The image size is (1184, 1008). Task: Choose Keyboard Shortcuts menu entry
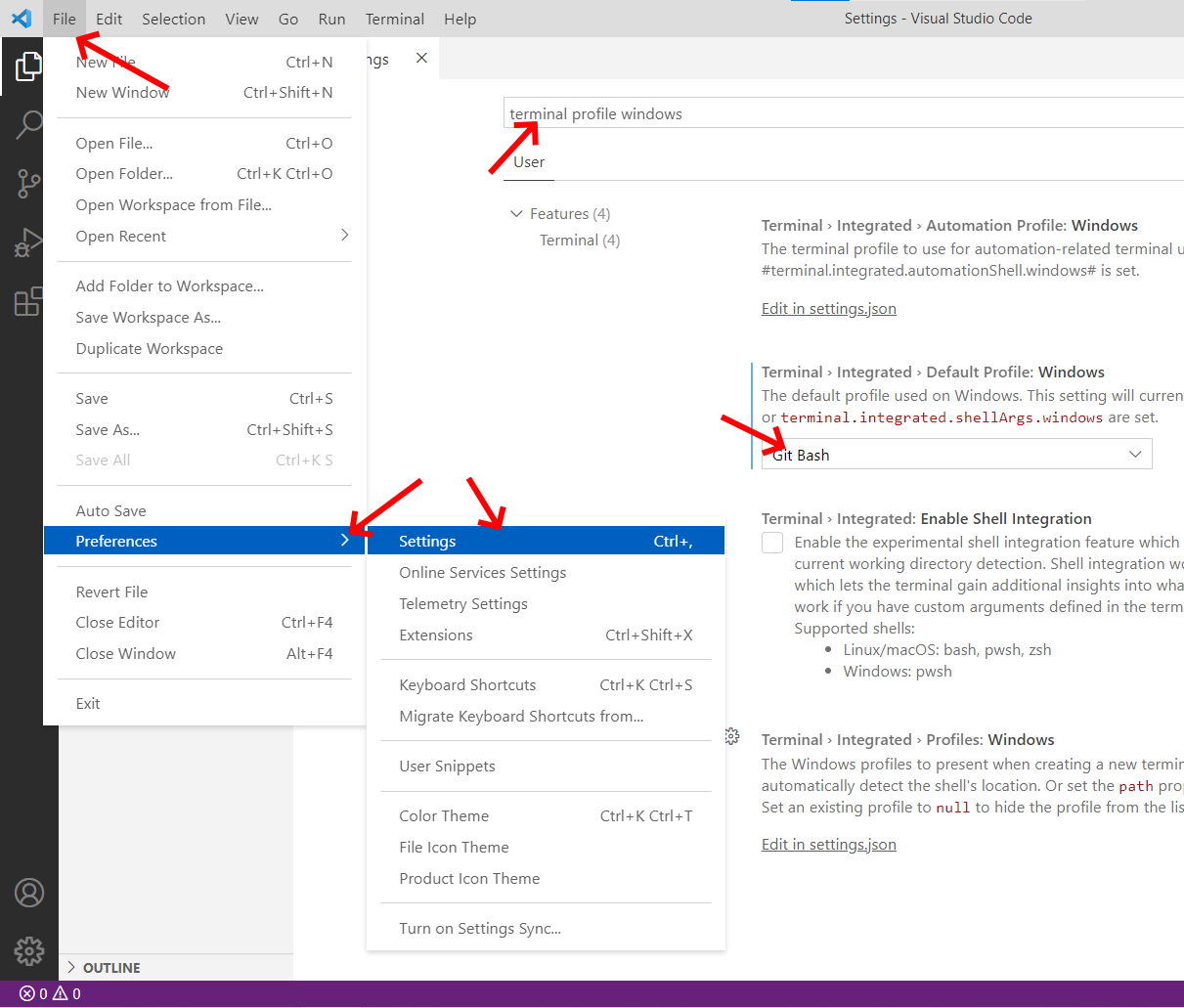(x=467, y=685)
